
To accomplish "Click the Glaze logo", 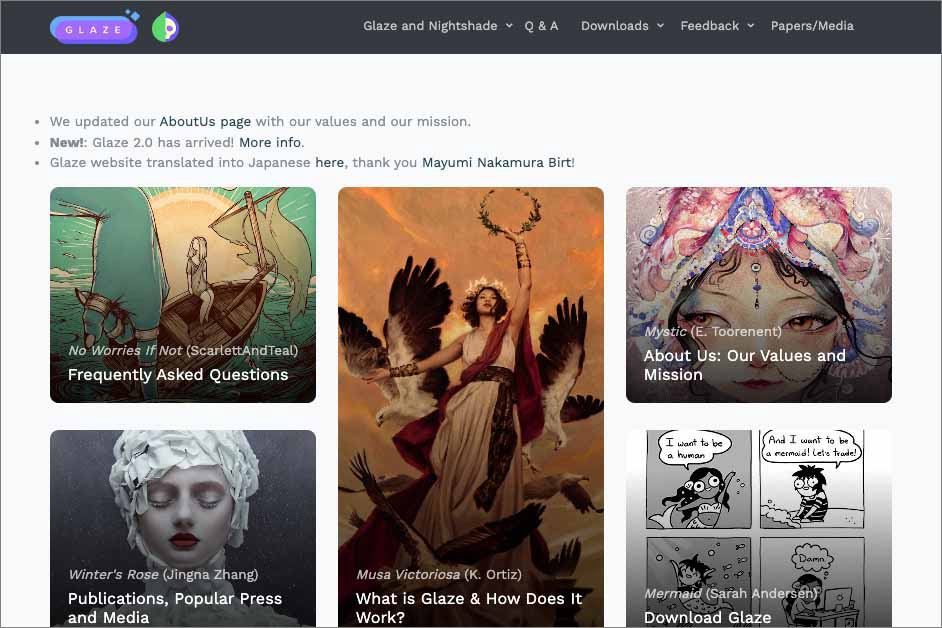I will coord(95,27).
